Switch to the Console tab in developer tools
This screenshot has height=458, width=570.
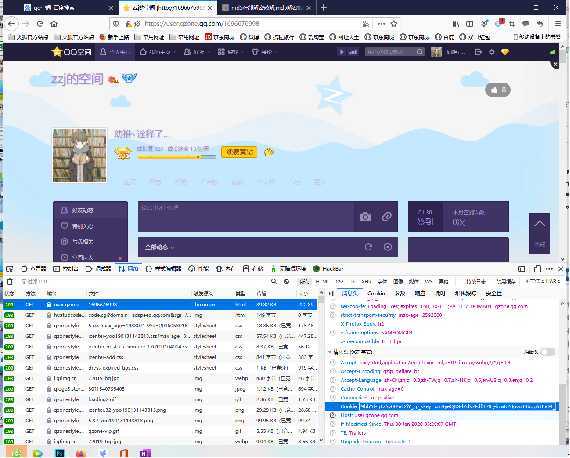(65, 269)
